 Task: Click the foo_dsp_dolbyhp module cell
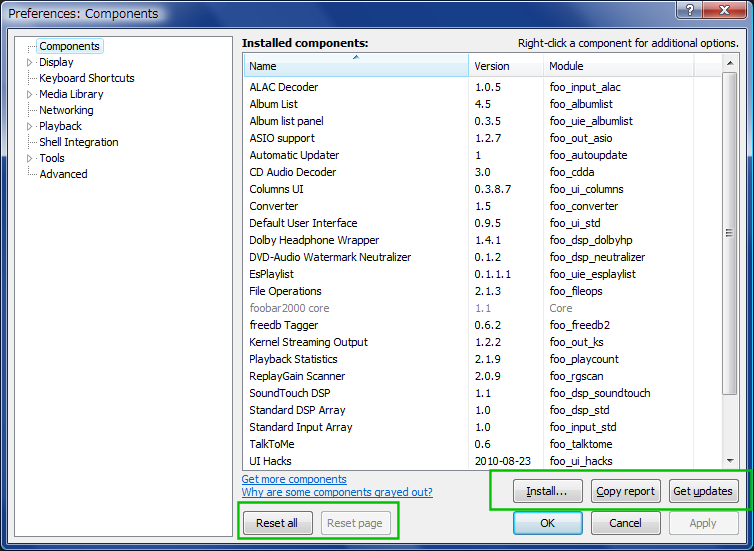tap(591, 240)
